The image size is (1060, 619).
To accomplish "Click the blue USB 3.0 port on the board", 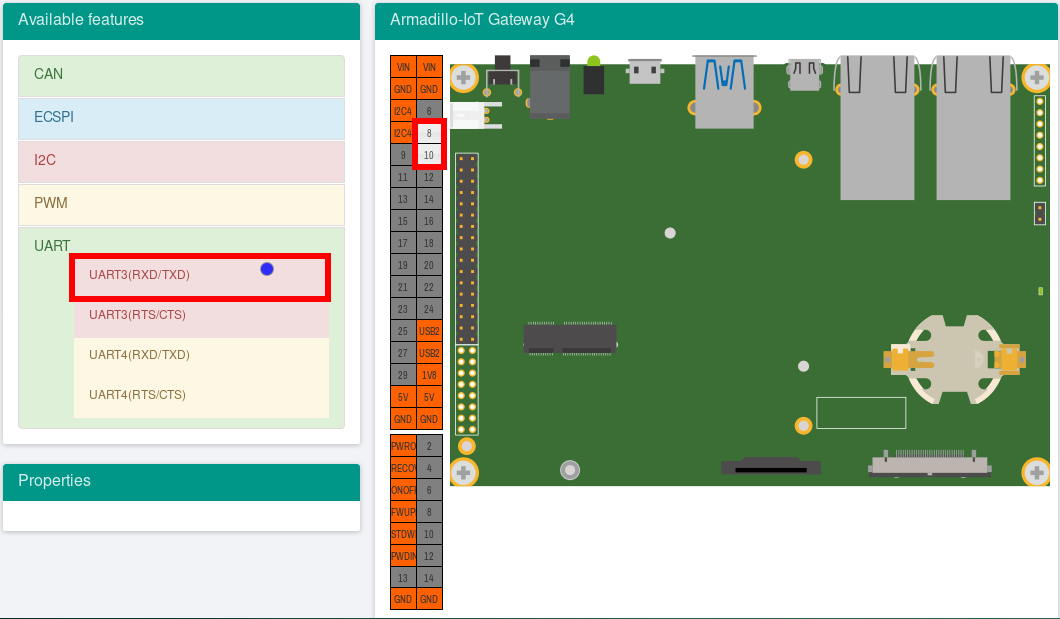I will [x=725, y=92].
